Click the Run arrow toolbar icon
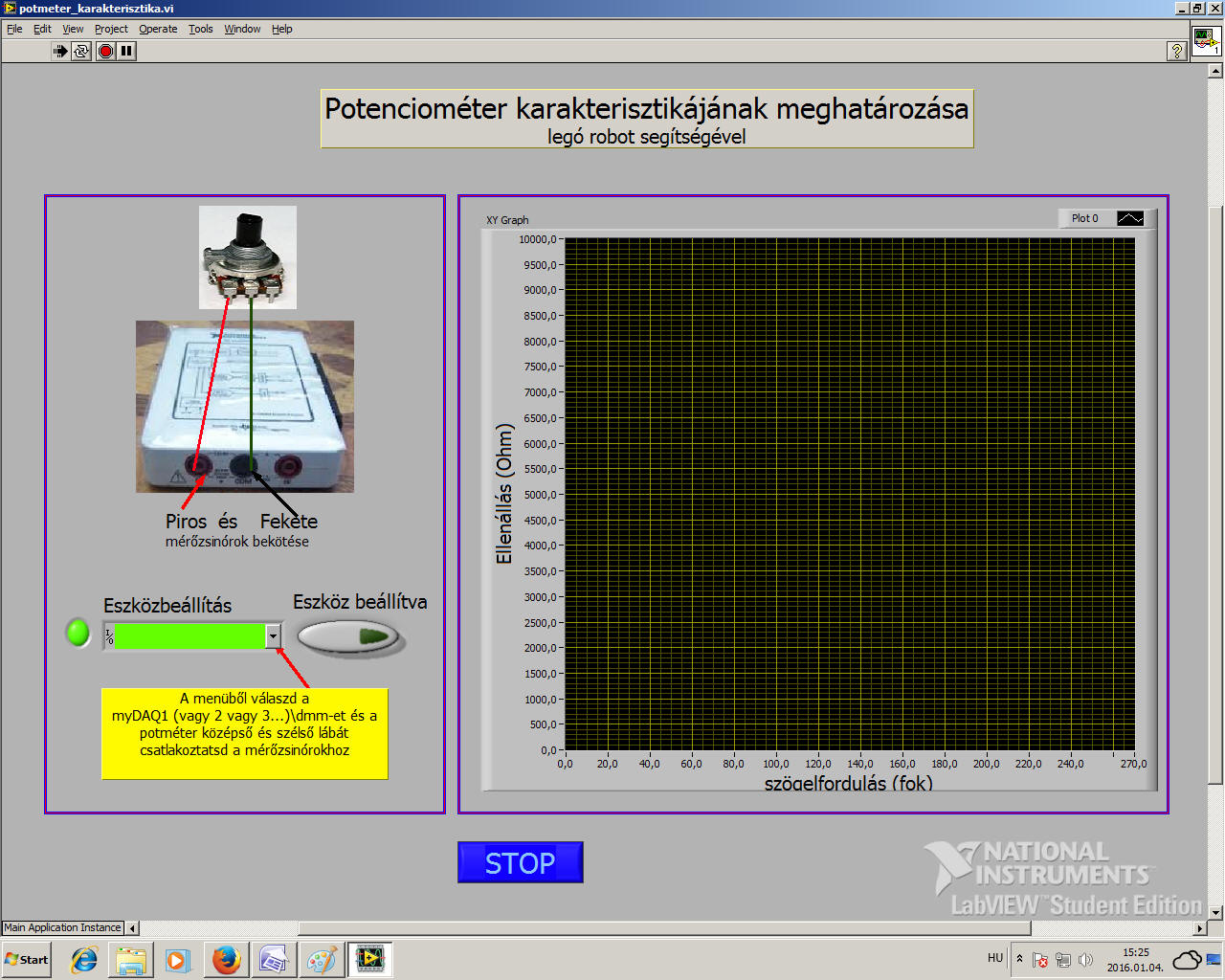 (x=60, y=51)
